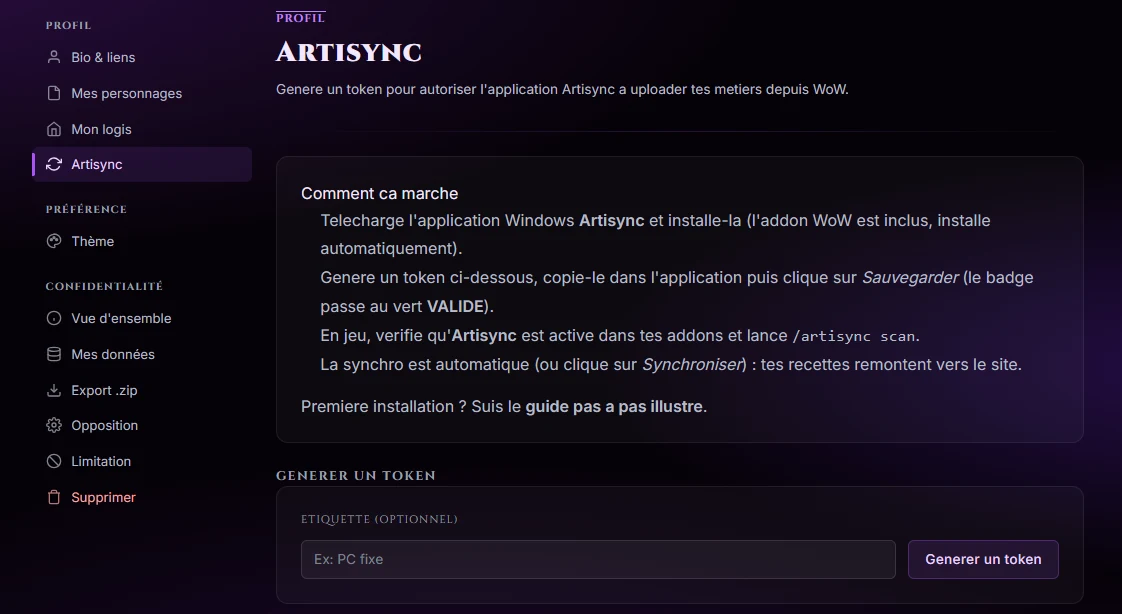Open the guide pas a pas illustre link

pos(614,406)
